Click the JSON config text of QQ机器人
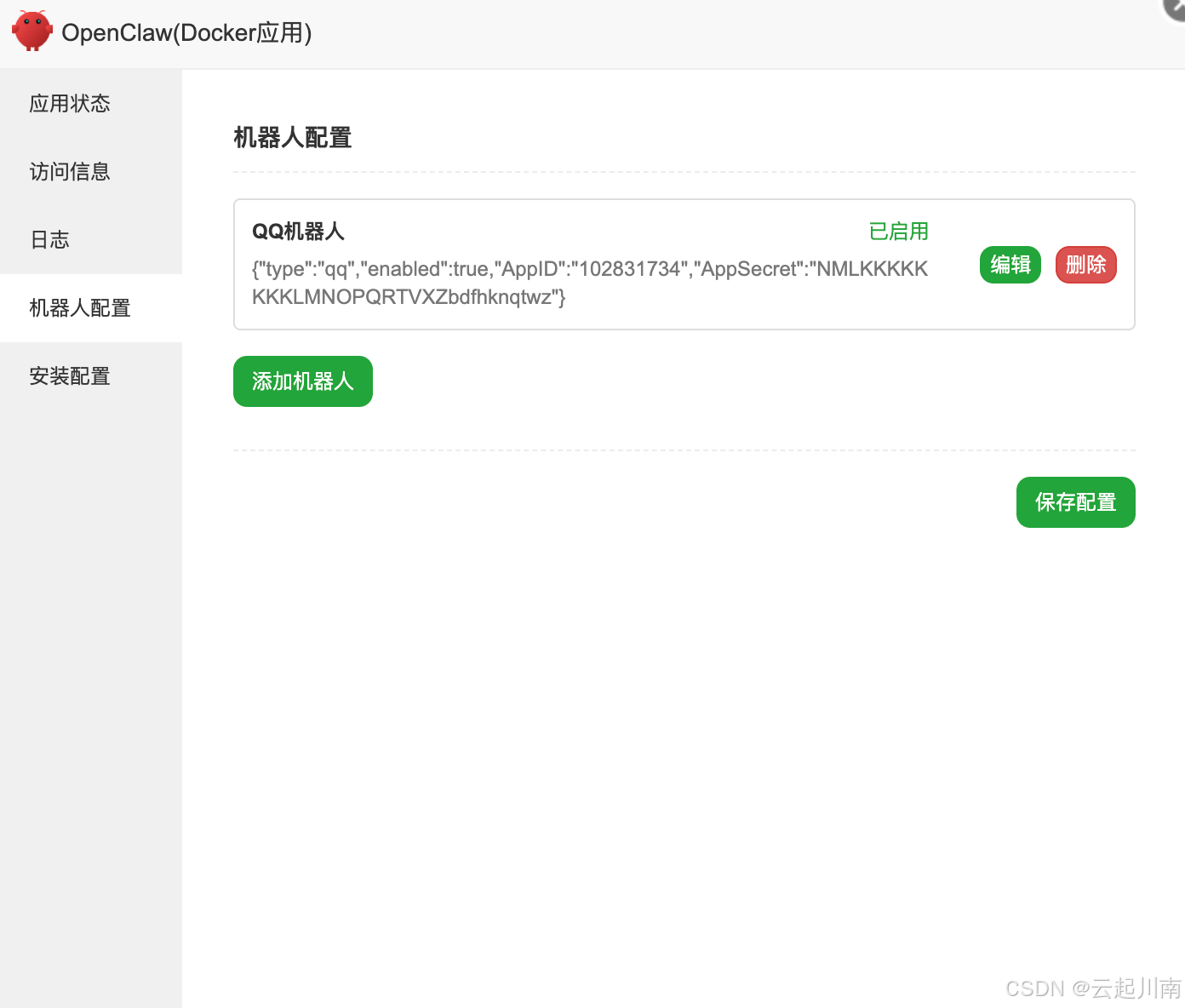This screenshot has height=1008, width=1185. 589,283
